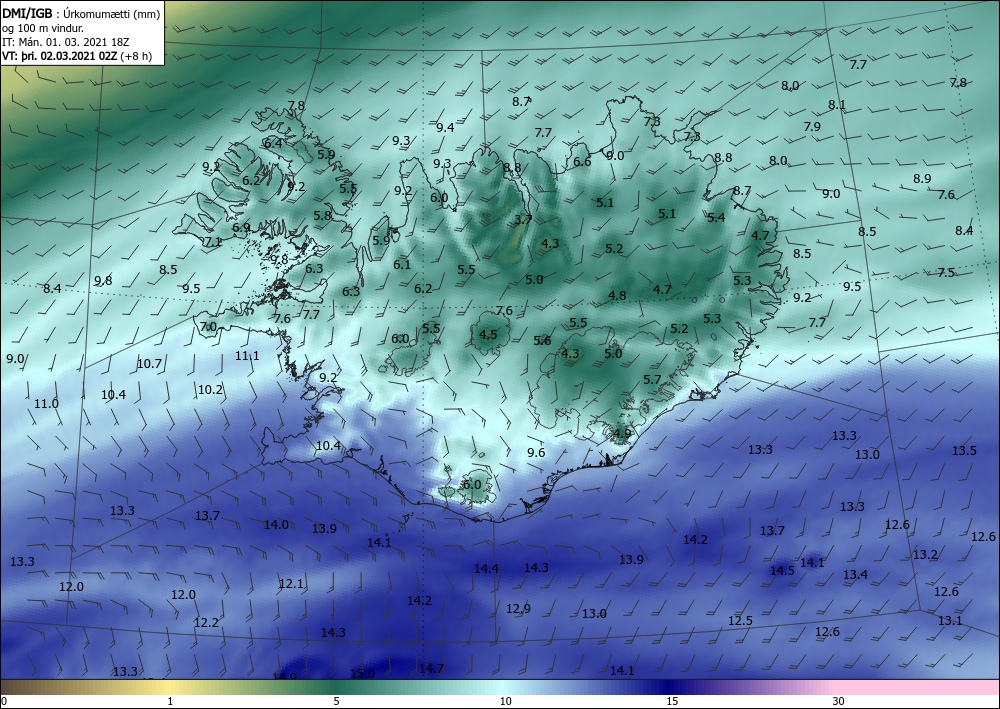Click the 6.4 value label
Screen dimensions: 1000x709
click(x=273, y=143)
